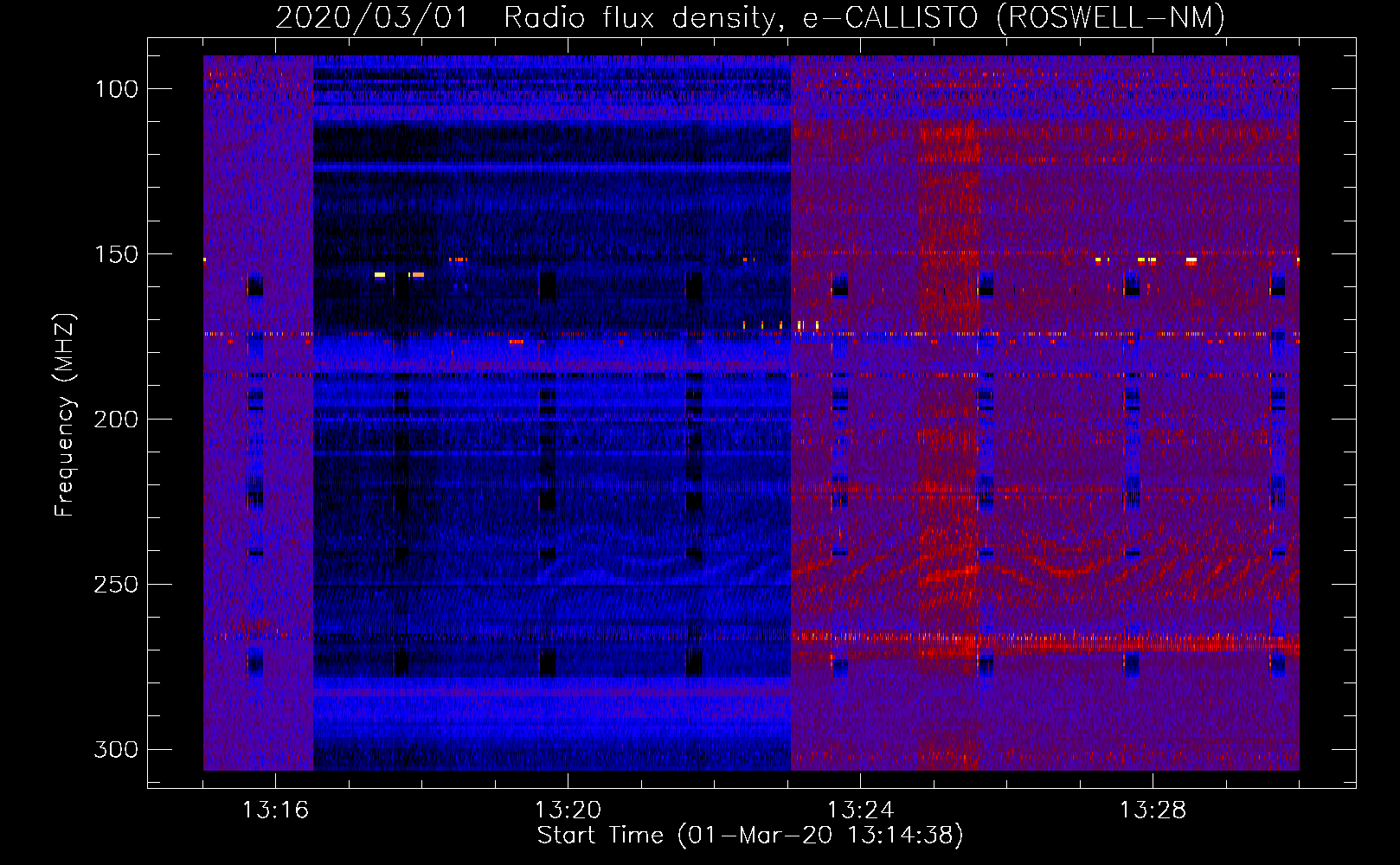This screenshot has height=865, width=1400.
Task: Click the 200 frequency tick label
Action: 116,420
